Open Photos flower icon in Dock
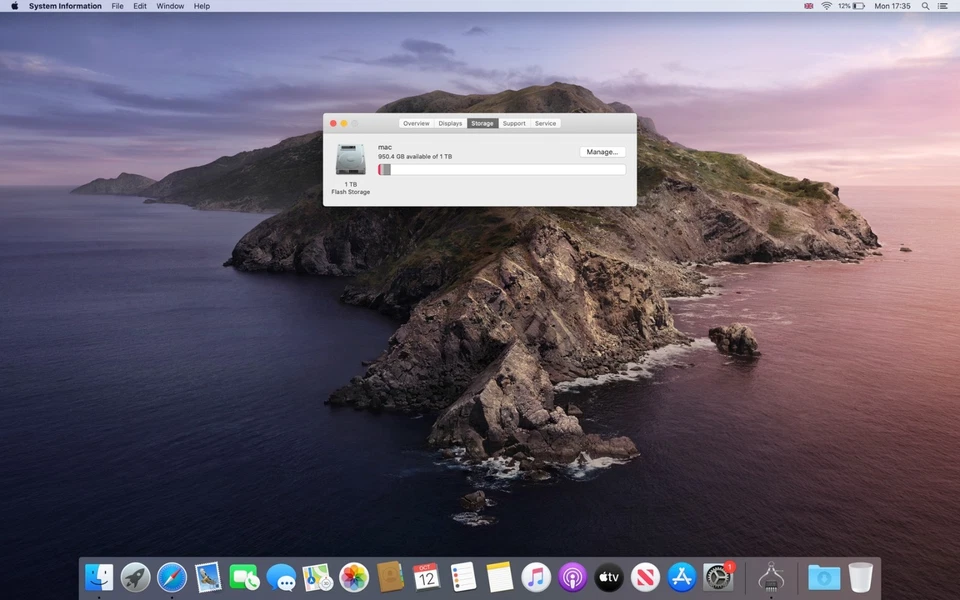 click(354, 577)
